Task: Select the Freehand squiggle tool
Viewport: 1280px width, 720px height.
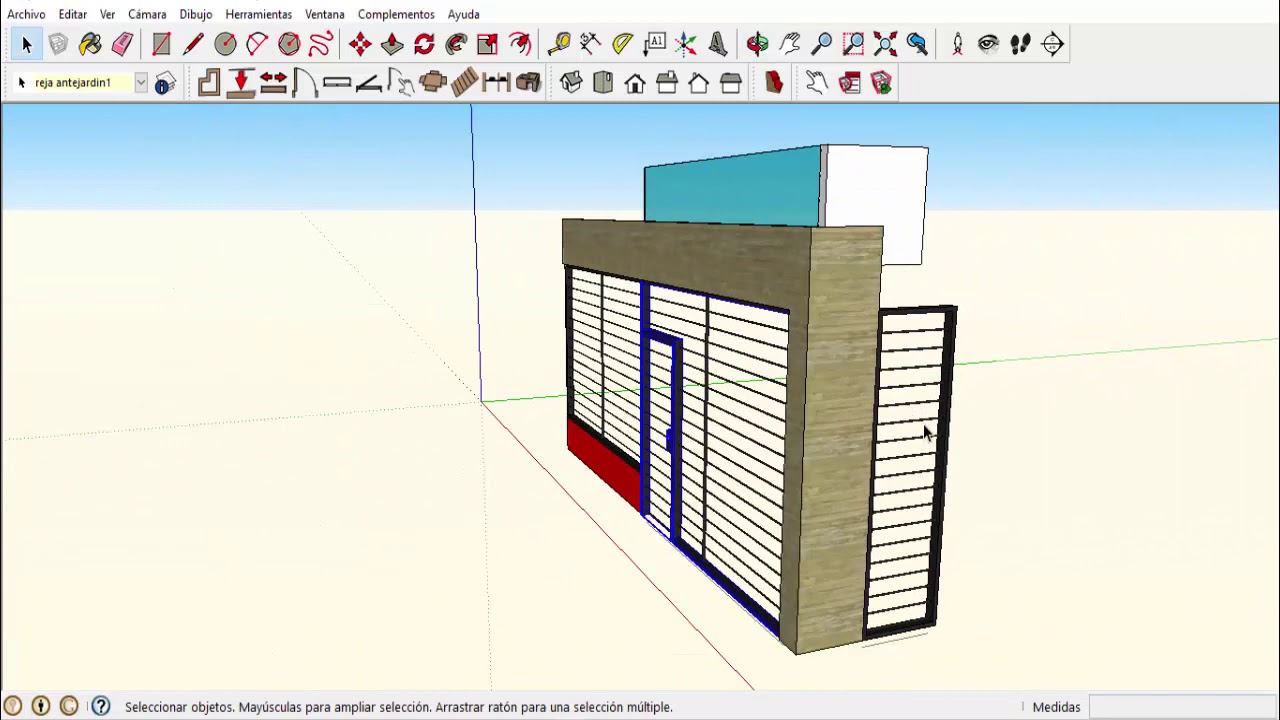Action: [321, 44]
